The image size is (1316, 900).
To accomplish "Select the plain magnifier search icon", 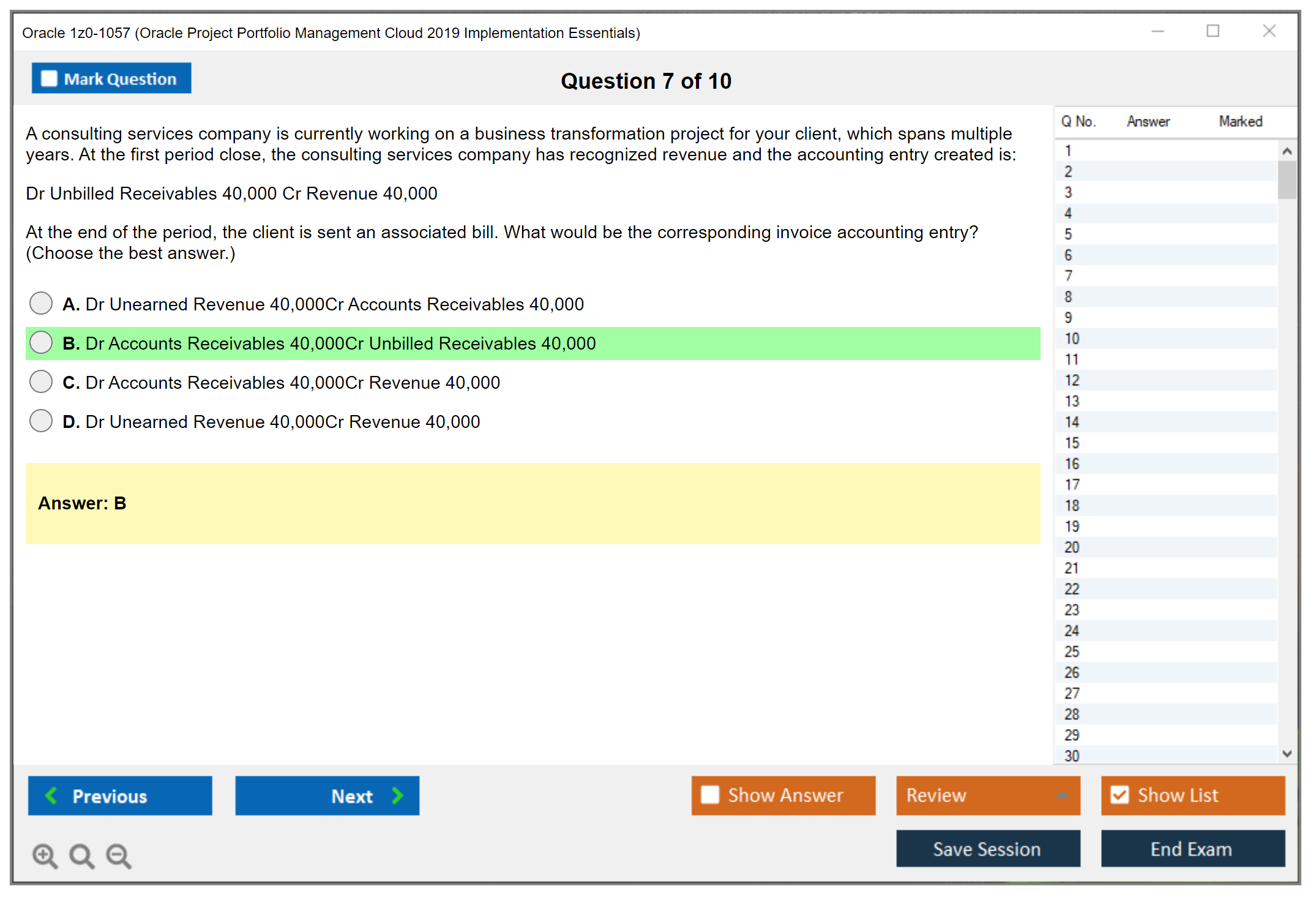I will pyautogui.click(x=81, y=856).
